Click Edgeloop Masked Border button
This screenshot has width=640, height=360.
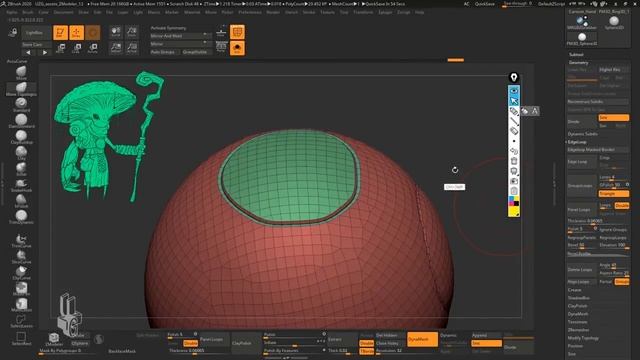[x=598, y=150]
